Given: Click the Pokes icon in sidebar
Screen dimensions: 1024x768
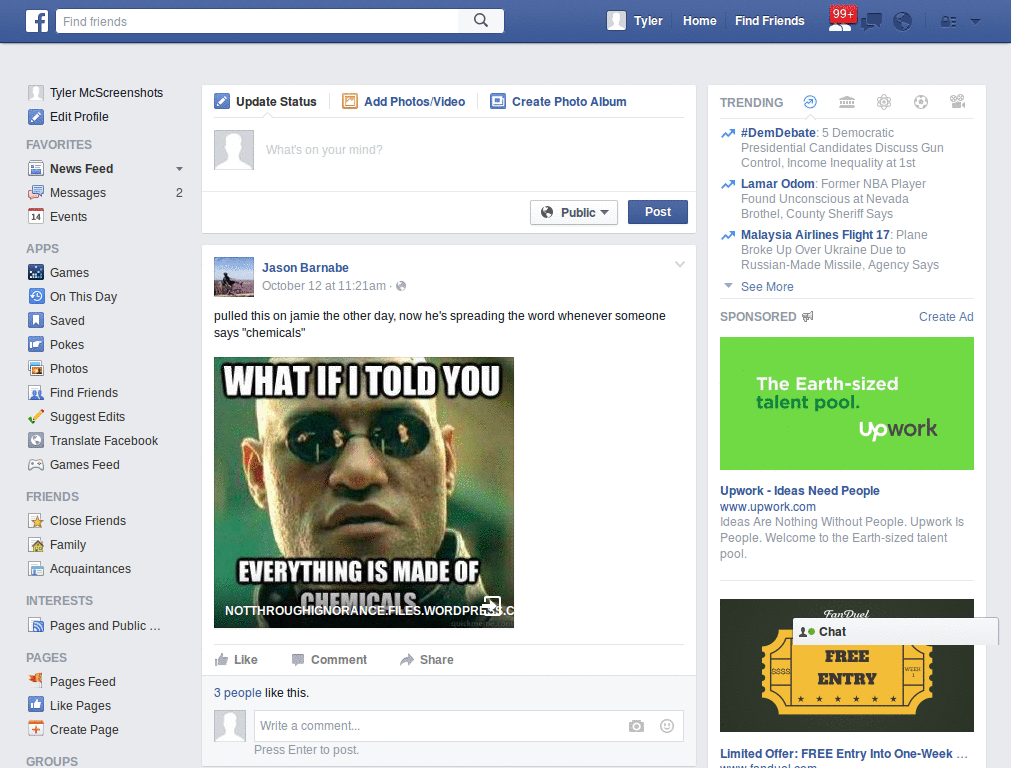Looking at the screenshot, I should coord(36,344).
